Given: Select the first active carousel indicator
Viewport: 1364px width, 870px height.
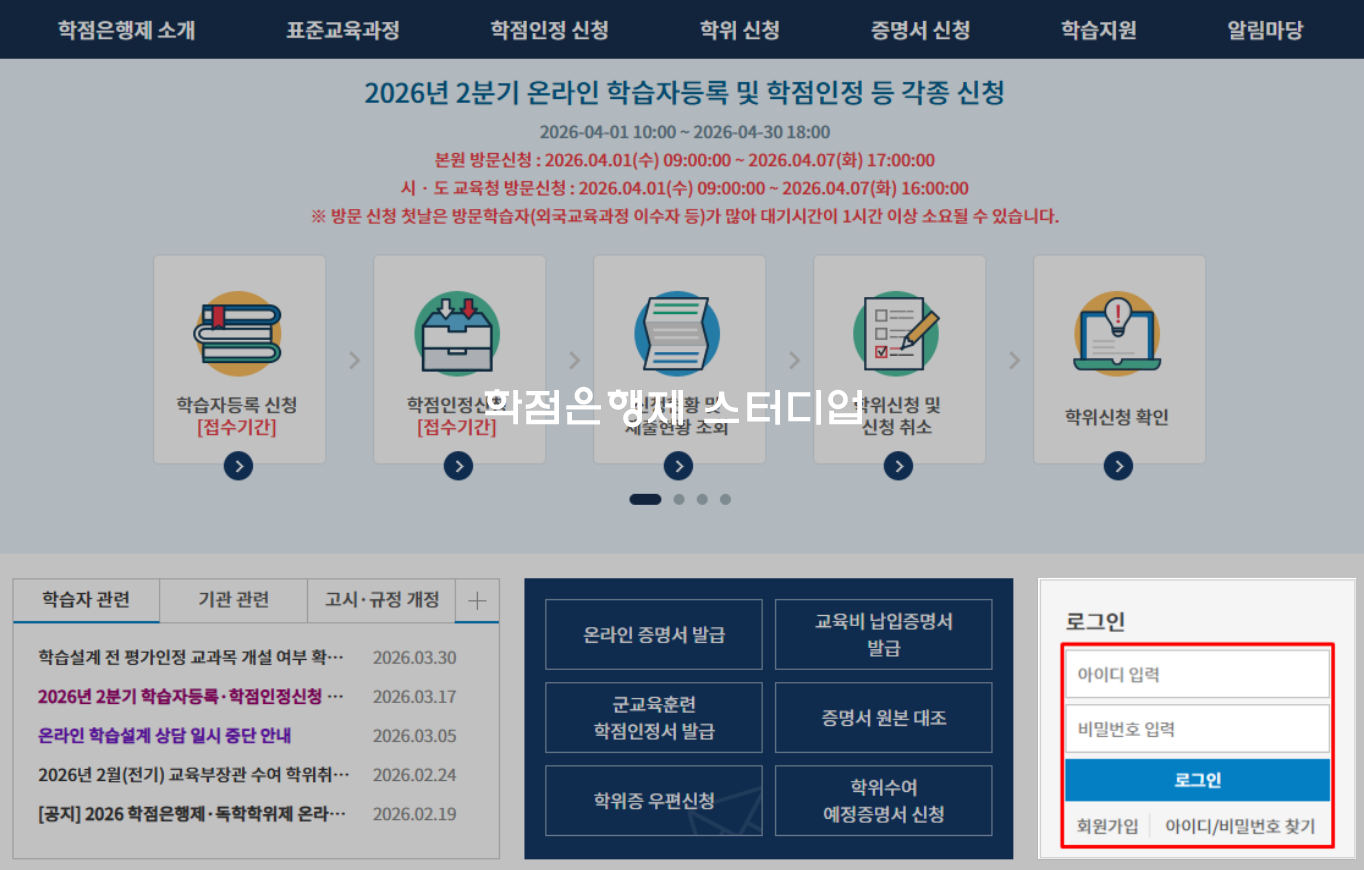Looking at the screenshot, I should (x=645, y=499).
